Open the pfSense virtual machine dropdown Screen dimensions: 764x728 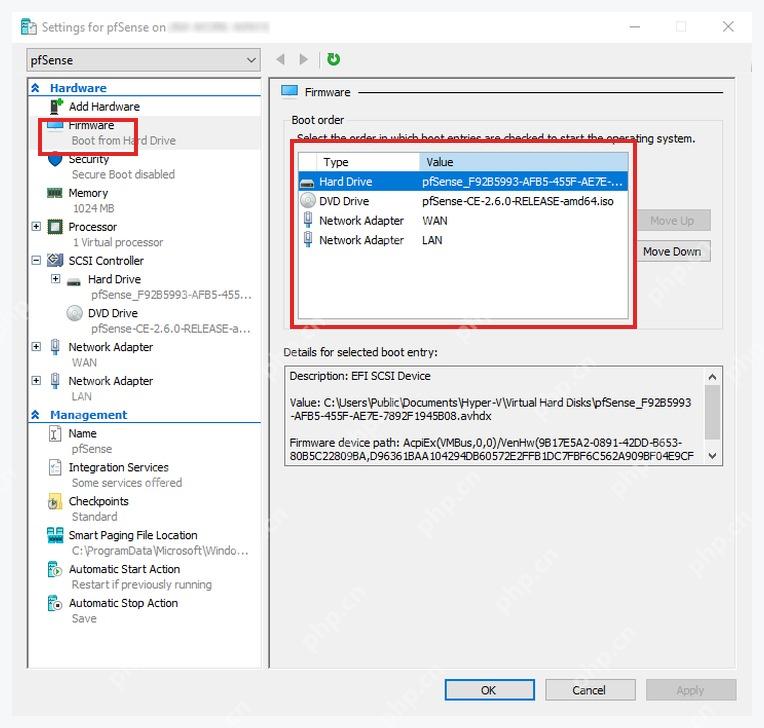tap(143, 60)
